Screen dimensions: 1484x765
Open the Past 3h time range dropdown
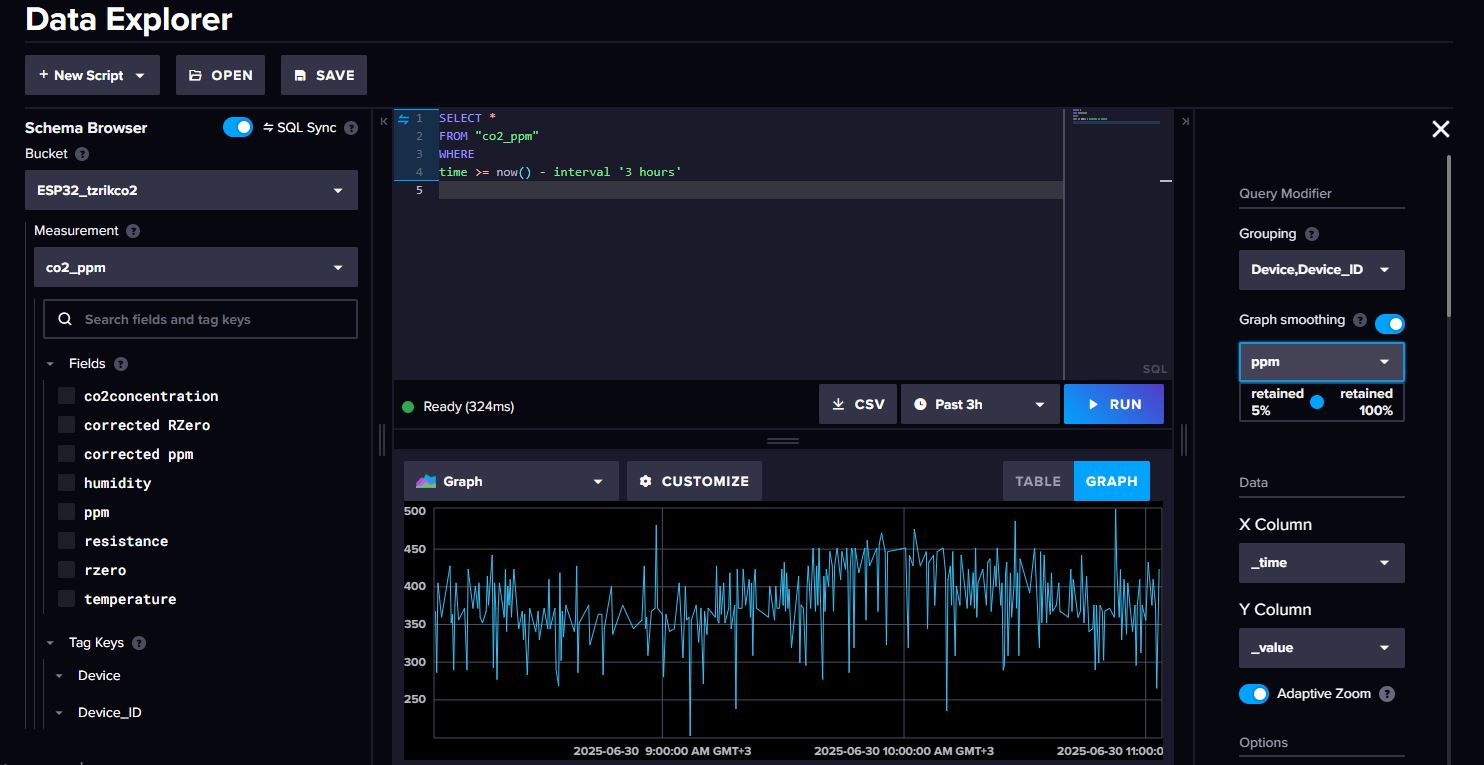979,404
